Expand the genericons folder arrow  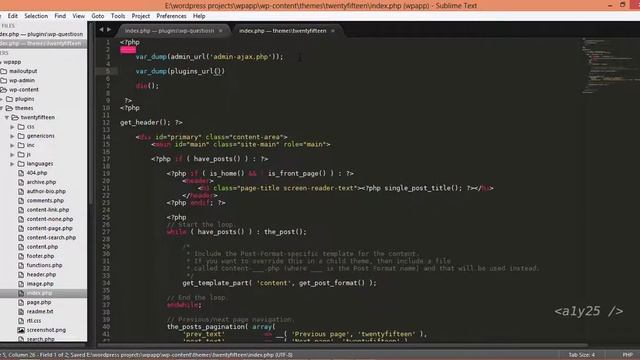tap(12, 136)
